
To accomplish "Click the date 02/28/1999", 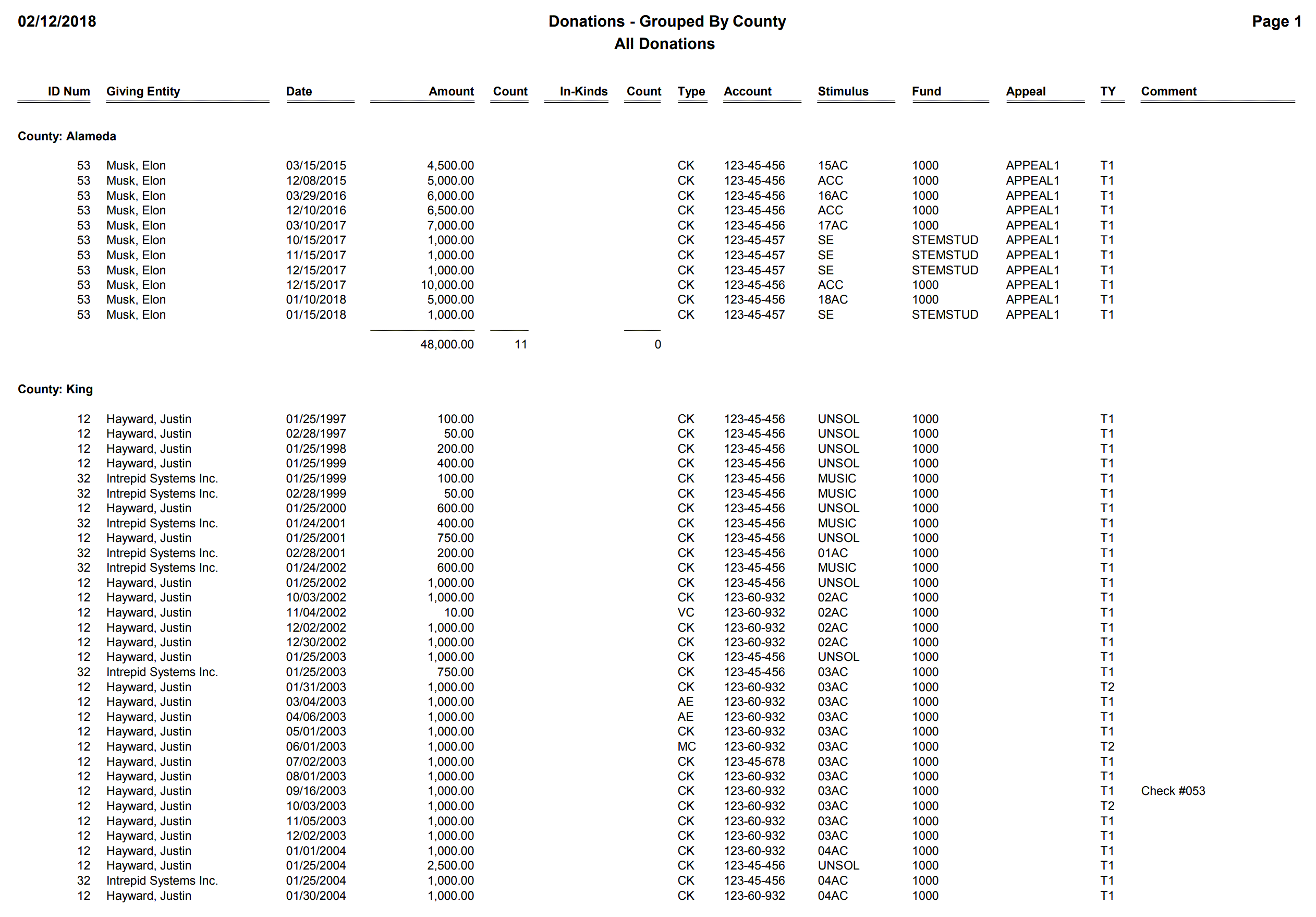I will click(x=316, y=494).
